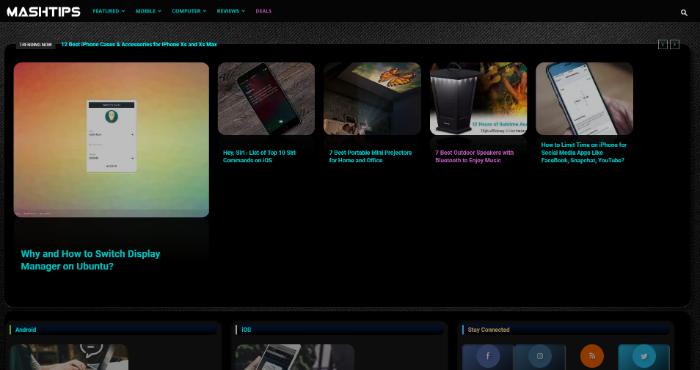
Task: Open trending link about iPhone Xs cases
Action: [x=139, y=44]
